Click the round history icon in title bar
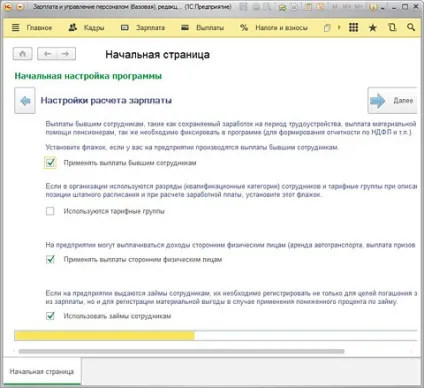Screen dimensions: 424x388 pyautogui.click(x=294, y=7)
